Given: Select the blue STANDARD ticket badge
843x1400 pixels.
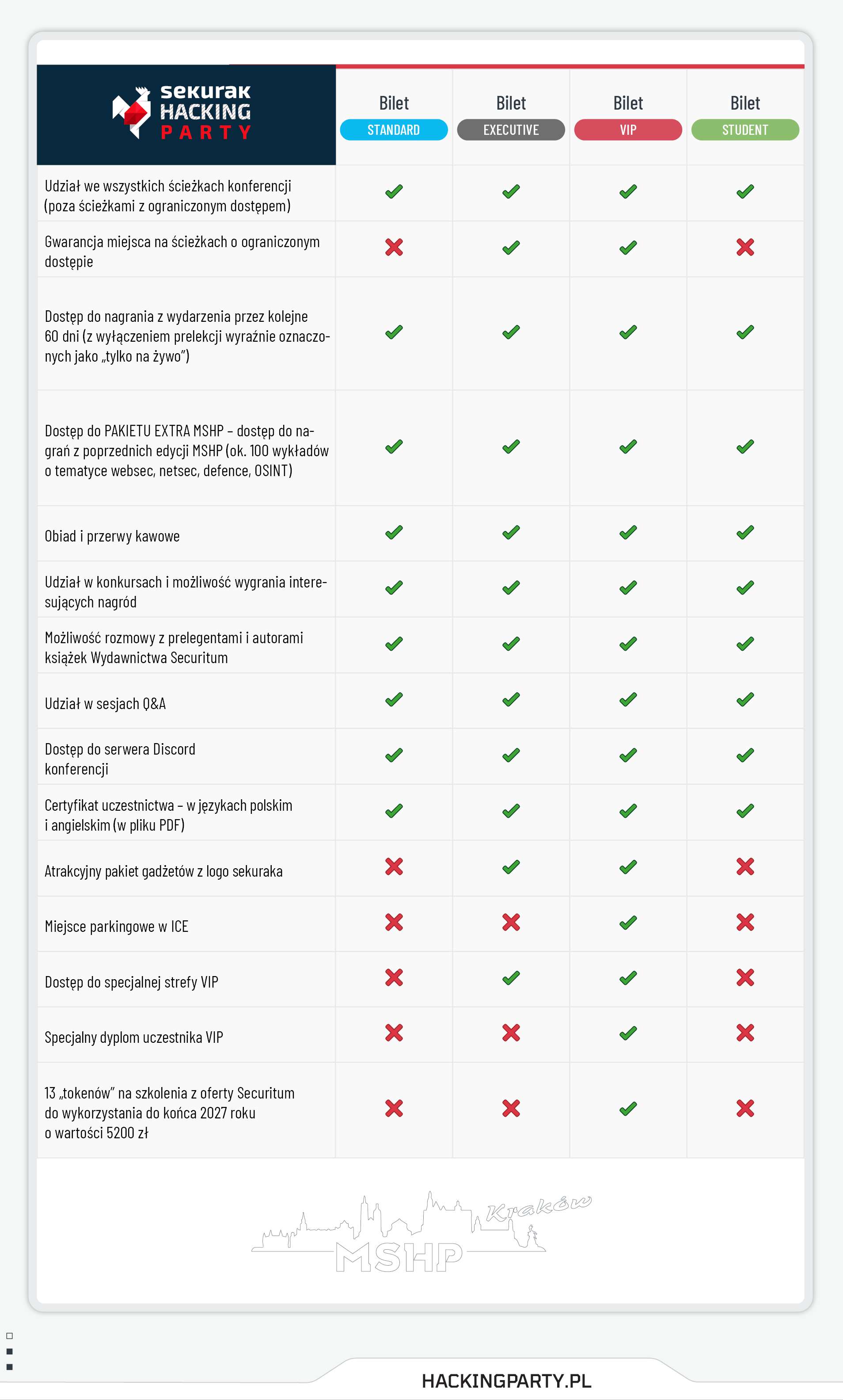Looking at the screenshot, I should click(x=394, y=130).
